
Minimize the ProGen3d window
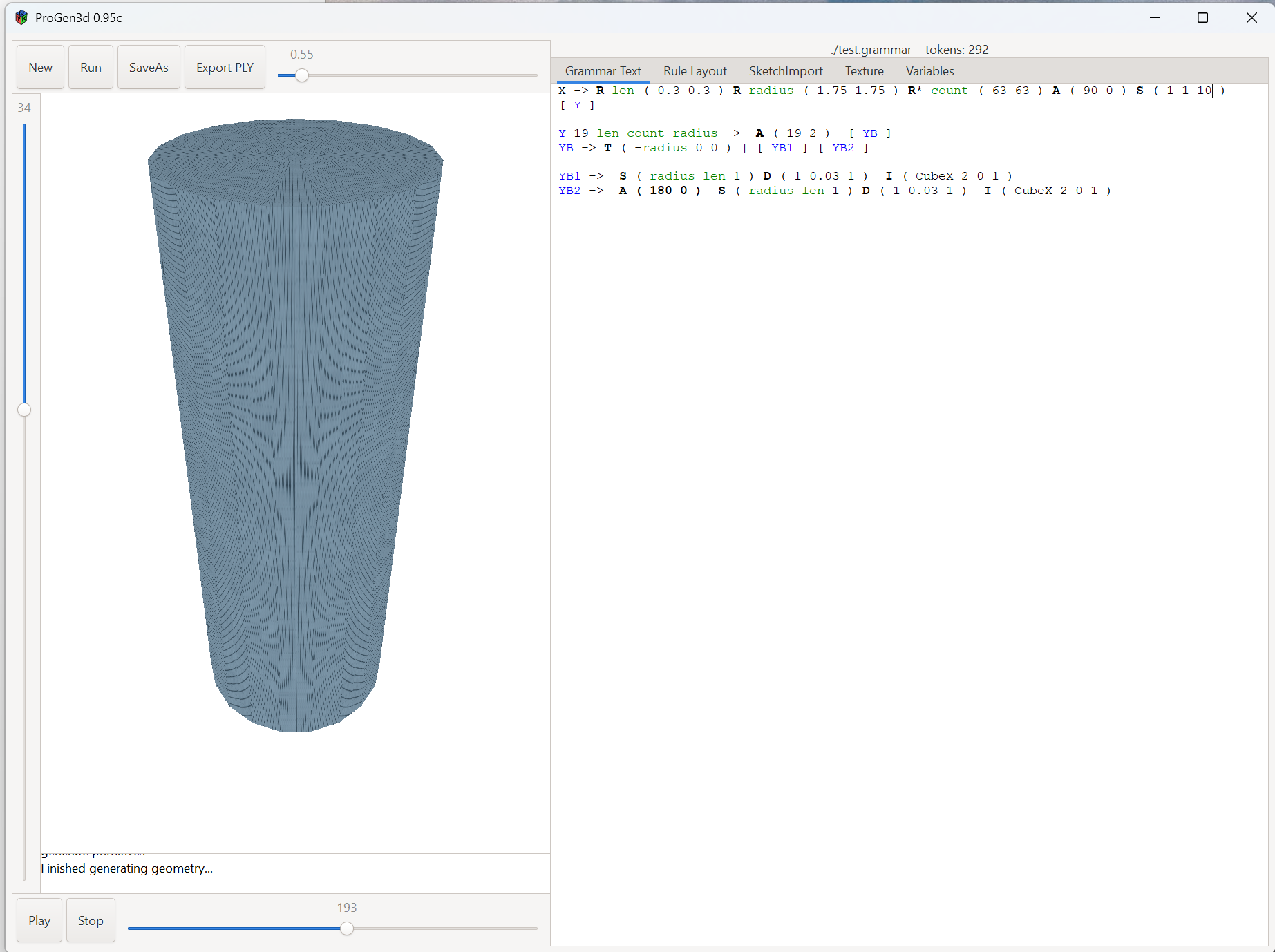(1155, 18)
